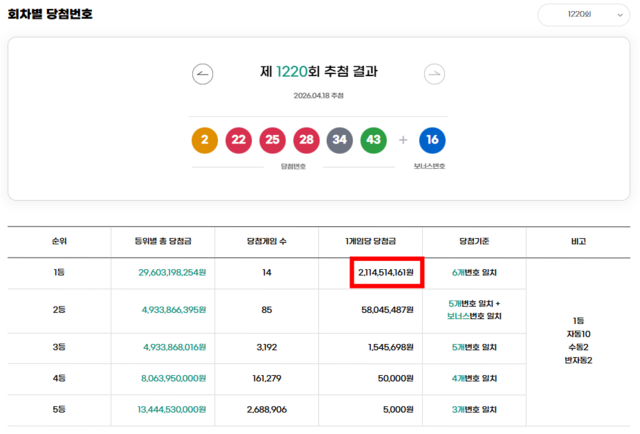Click the red winning ball number 22

(x=239, y=140)
